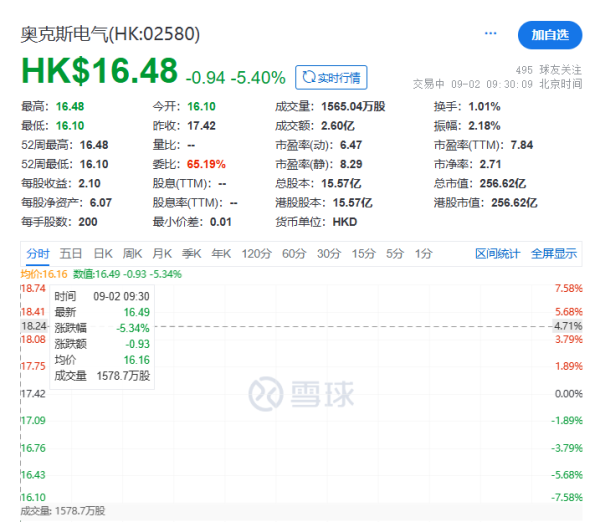
Task: Click 全屏显示 link
Action: point(554,253)
